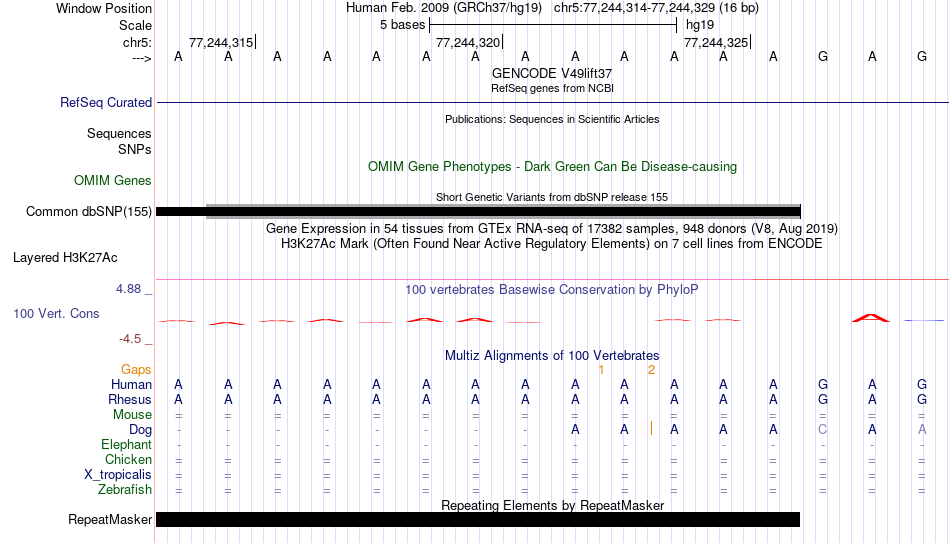This screenshot has height=543, width=950.
Task: Click the GENCODE V49lift37 track title
Action: (x=552, y=73)
